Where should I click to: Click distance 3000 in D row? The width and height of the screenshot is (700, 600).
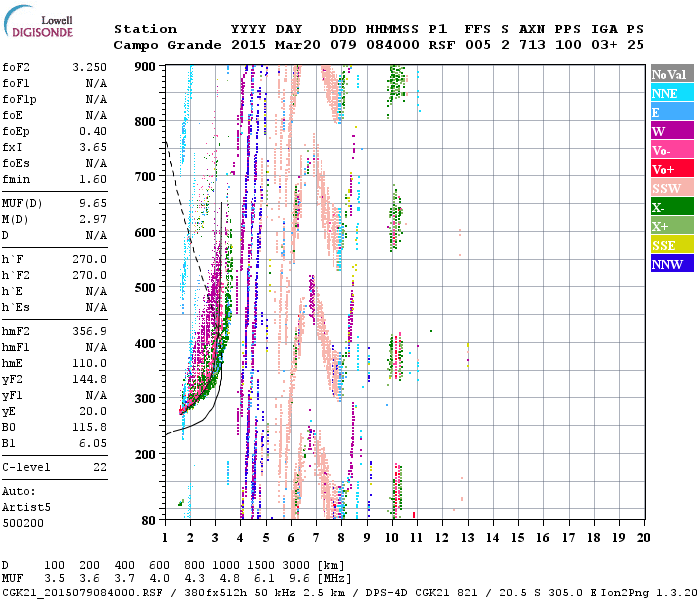(x=296, y=566)
